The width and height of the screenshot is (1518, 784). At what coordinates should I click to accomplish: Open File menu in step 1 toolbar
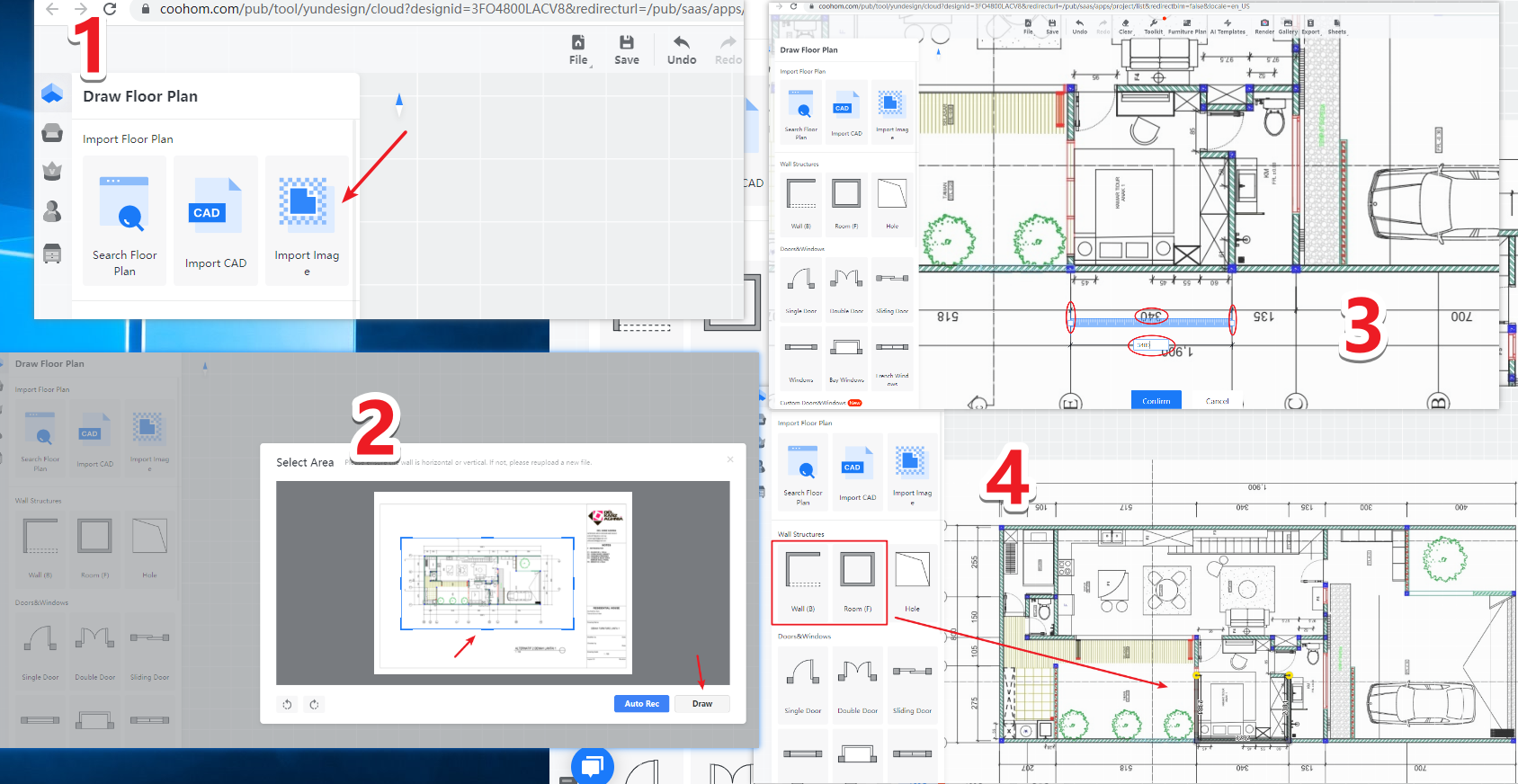(578, 50)
